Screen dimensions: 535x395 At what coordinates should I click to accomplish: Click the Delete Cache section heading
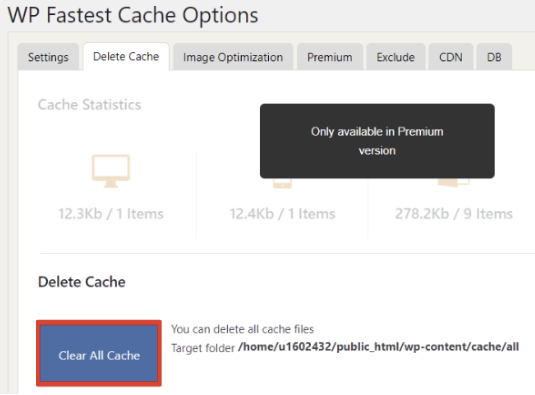pos(82,282)
